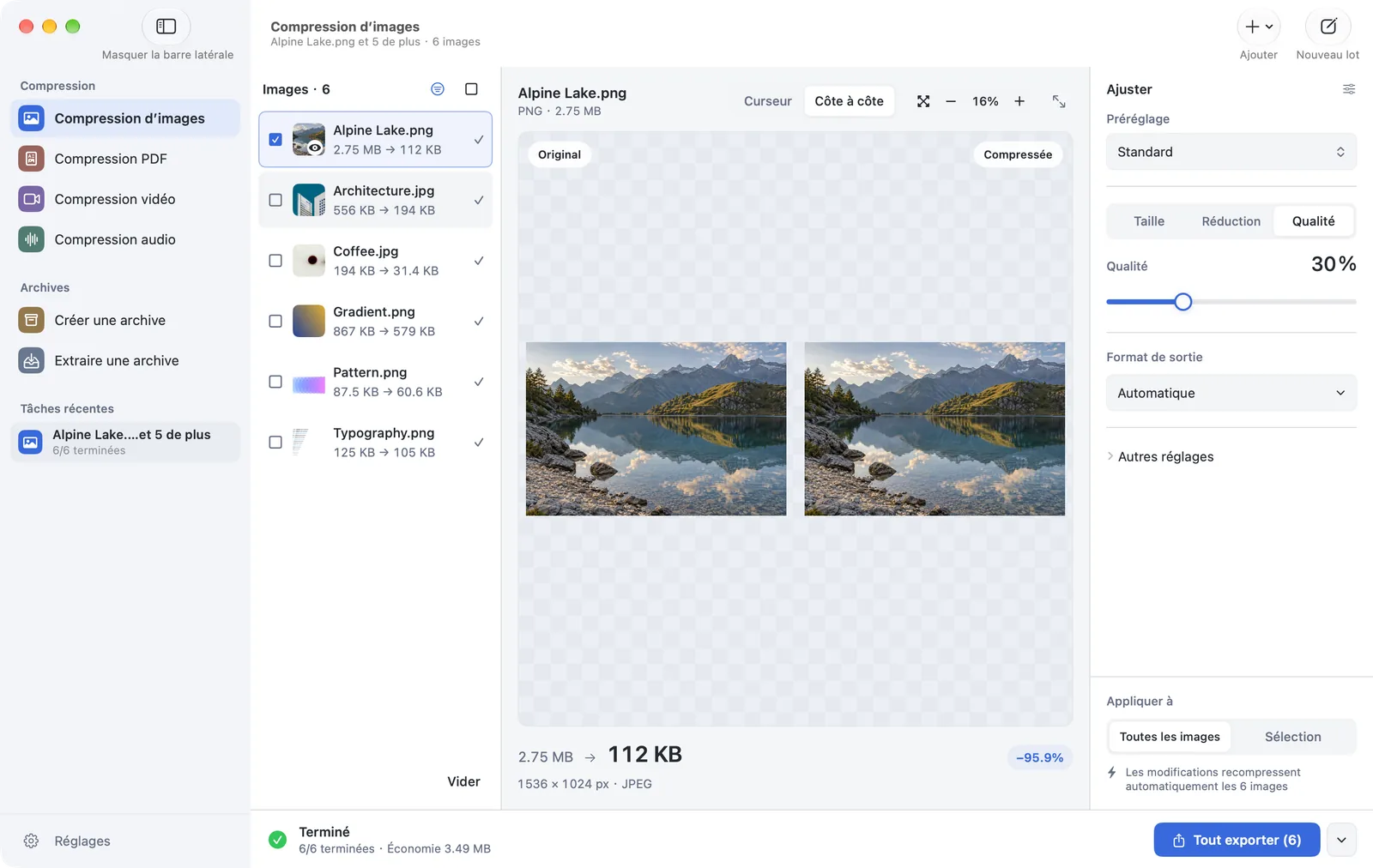Image resolution: width=1373 pixels, height=868 pixels.
Task: Click the green Terminé status checkmark
Action: point(277,840)
